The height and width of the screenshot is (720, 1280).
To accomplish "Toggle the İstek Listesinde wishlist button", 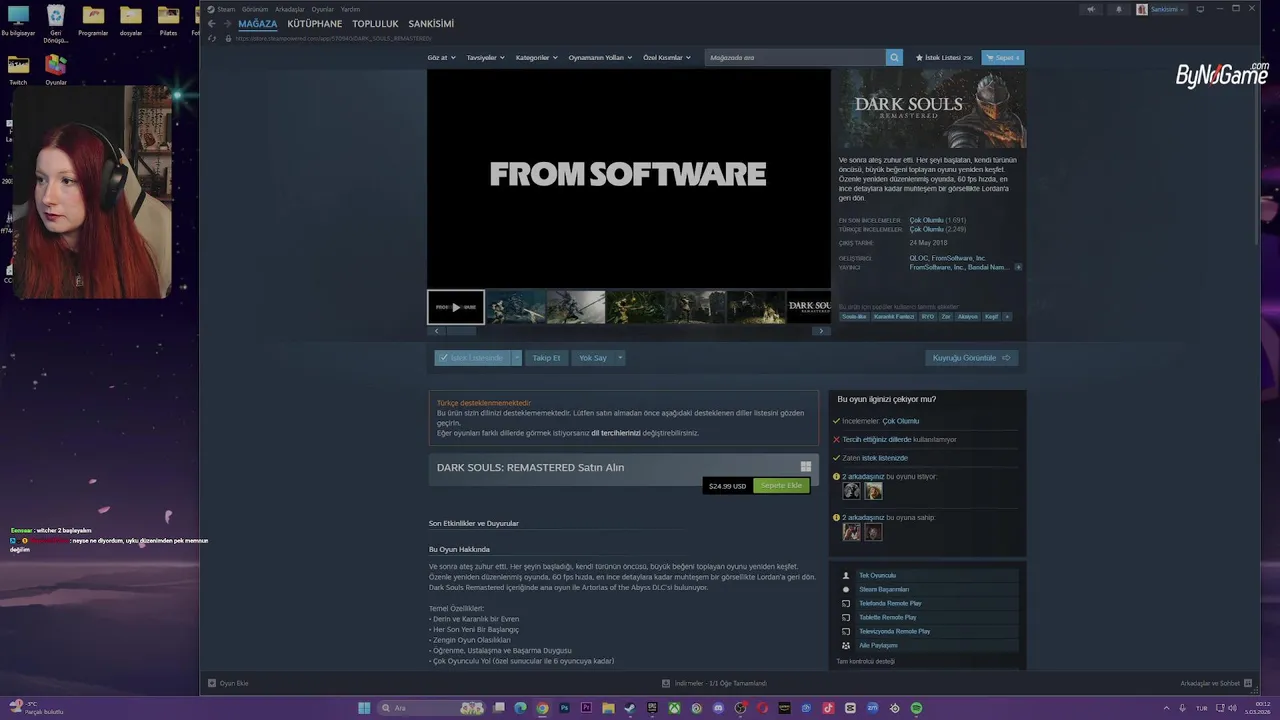I will coord(472,357).
